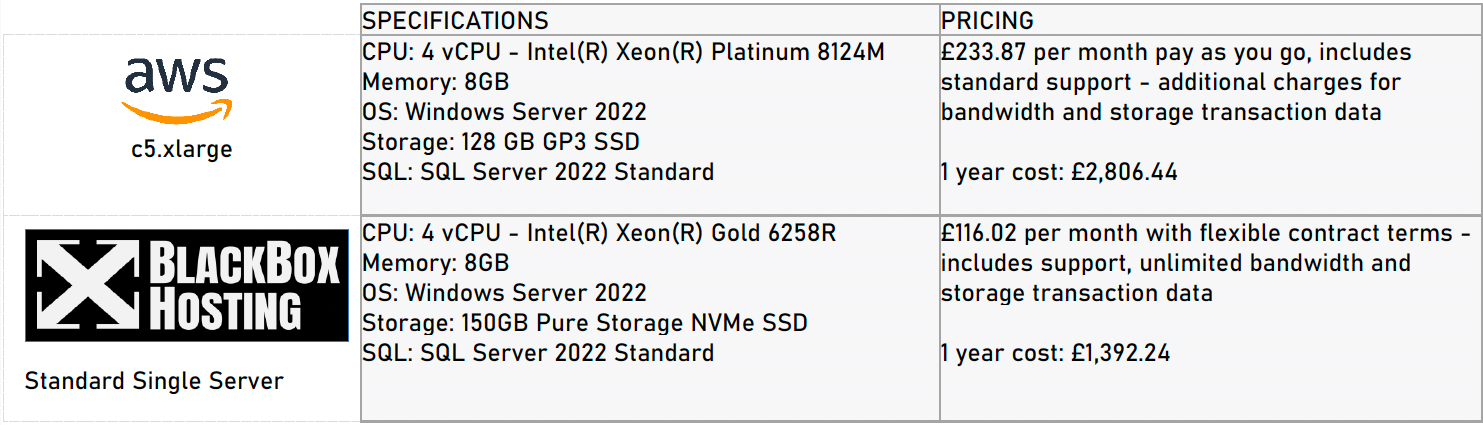This screenshot has height=425, width=1483.
Task: Click the Xeon Gold 6258R CPU line
Action: click(x=599, y=233)
